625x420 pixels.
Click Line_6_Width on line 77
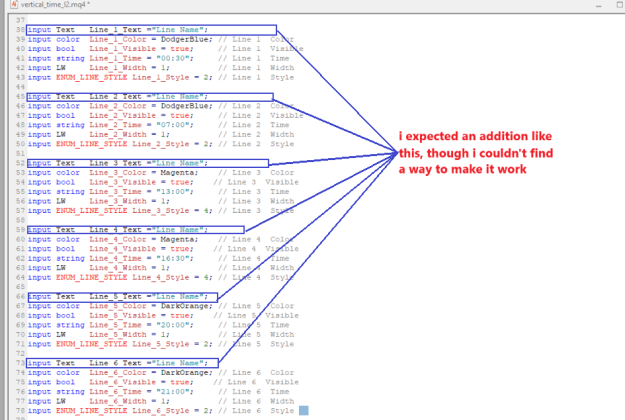click(118, 401)
